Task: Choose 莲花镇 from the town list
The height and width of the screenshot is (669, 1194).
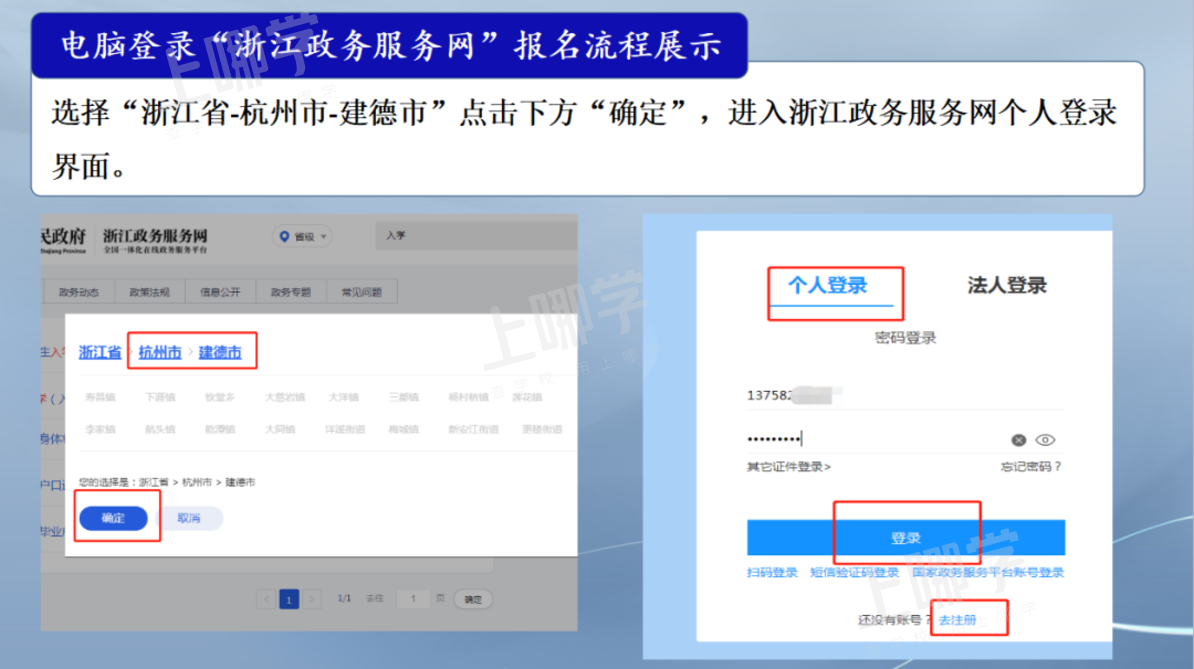Action: (527, 397)
